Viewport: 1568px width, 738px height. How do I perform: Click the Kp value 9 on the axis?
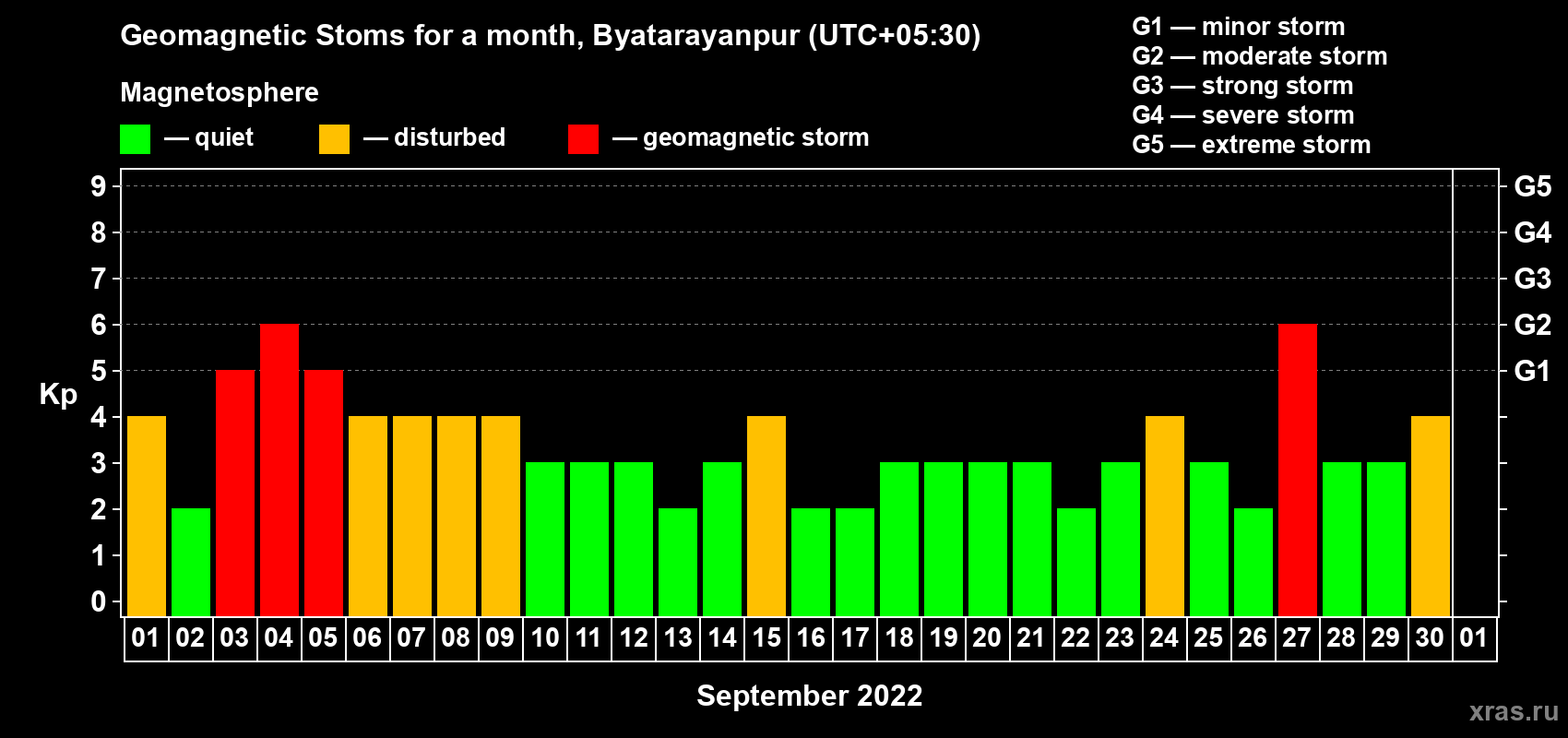point(99,186)
